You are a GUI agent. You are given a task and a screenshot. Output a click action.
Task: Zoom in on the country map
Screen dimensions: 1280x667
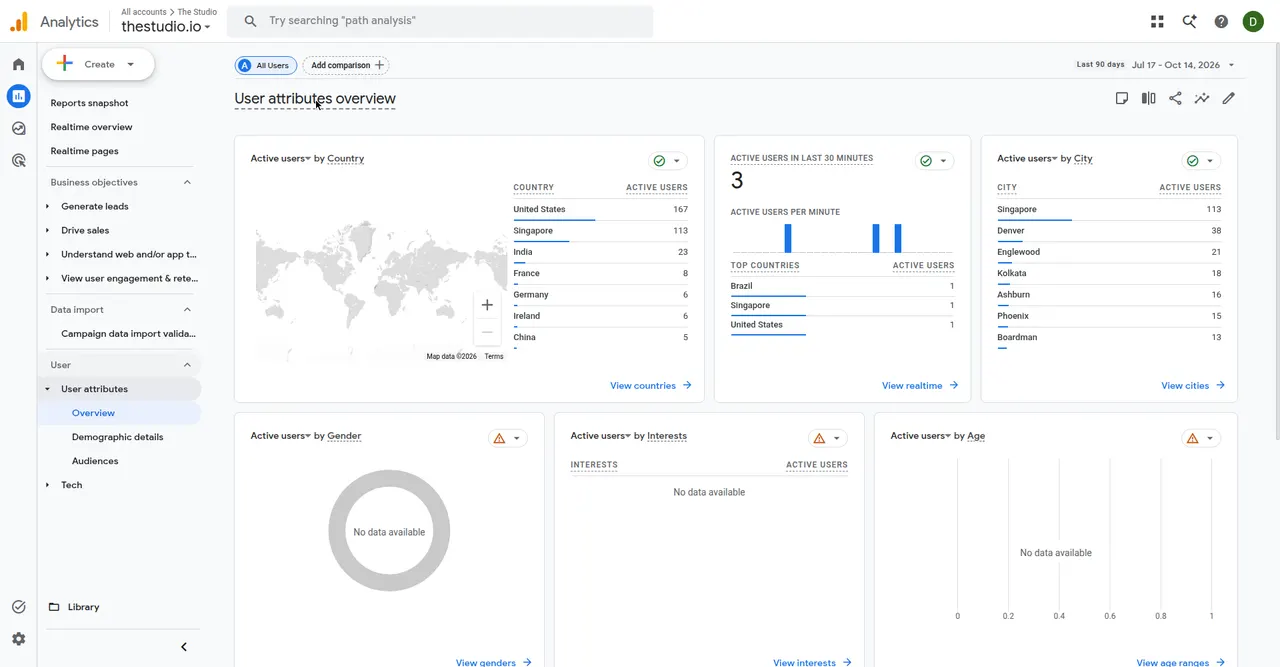(487, 305)
